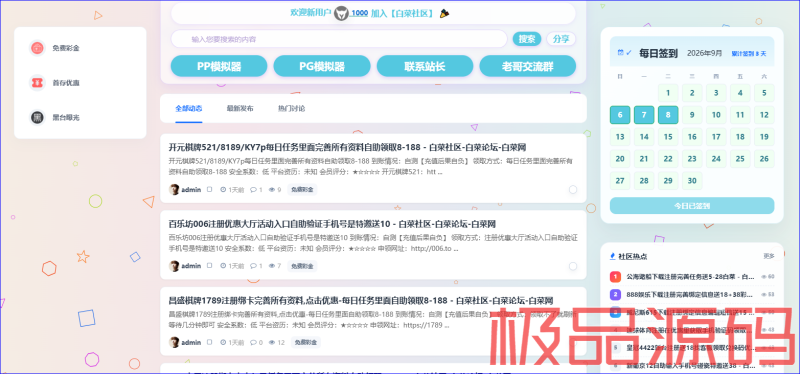This screenshot has height=374, width=800.
Task: Open the 免费彩金 icon in sidebar
Action: (37, 48)
